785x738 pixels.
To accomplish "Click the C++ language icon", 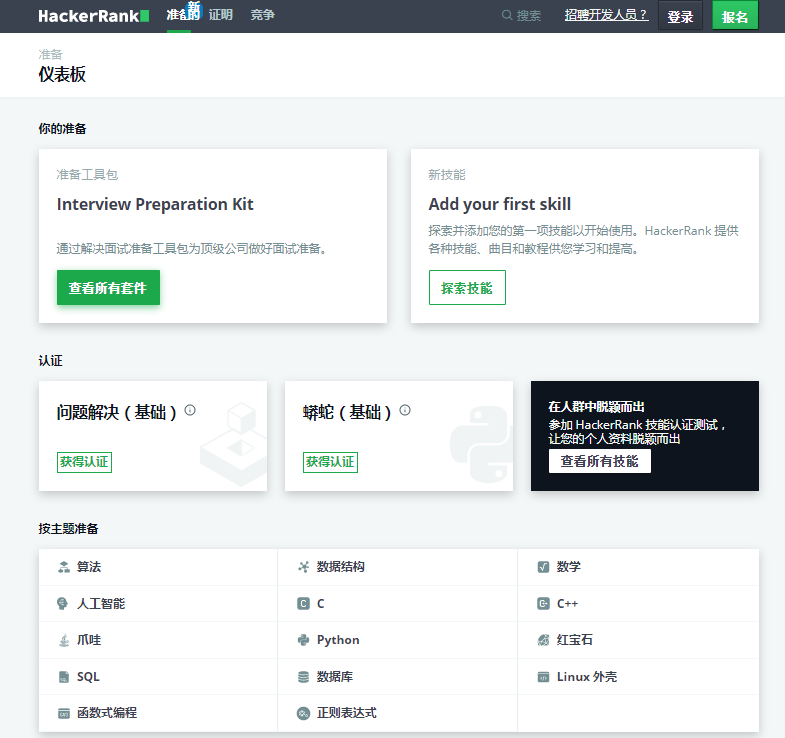I will click(543, 603).
